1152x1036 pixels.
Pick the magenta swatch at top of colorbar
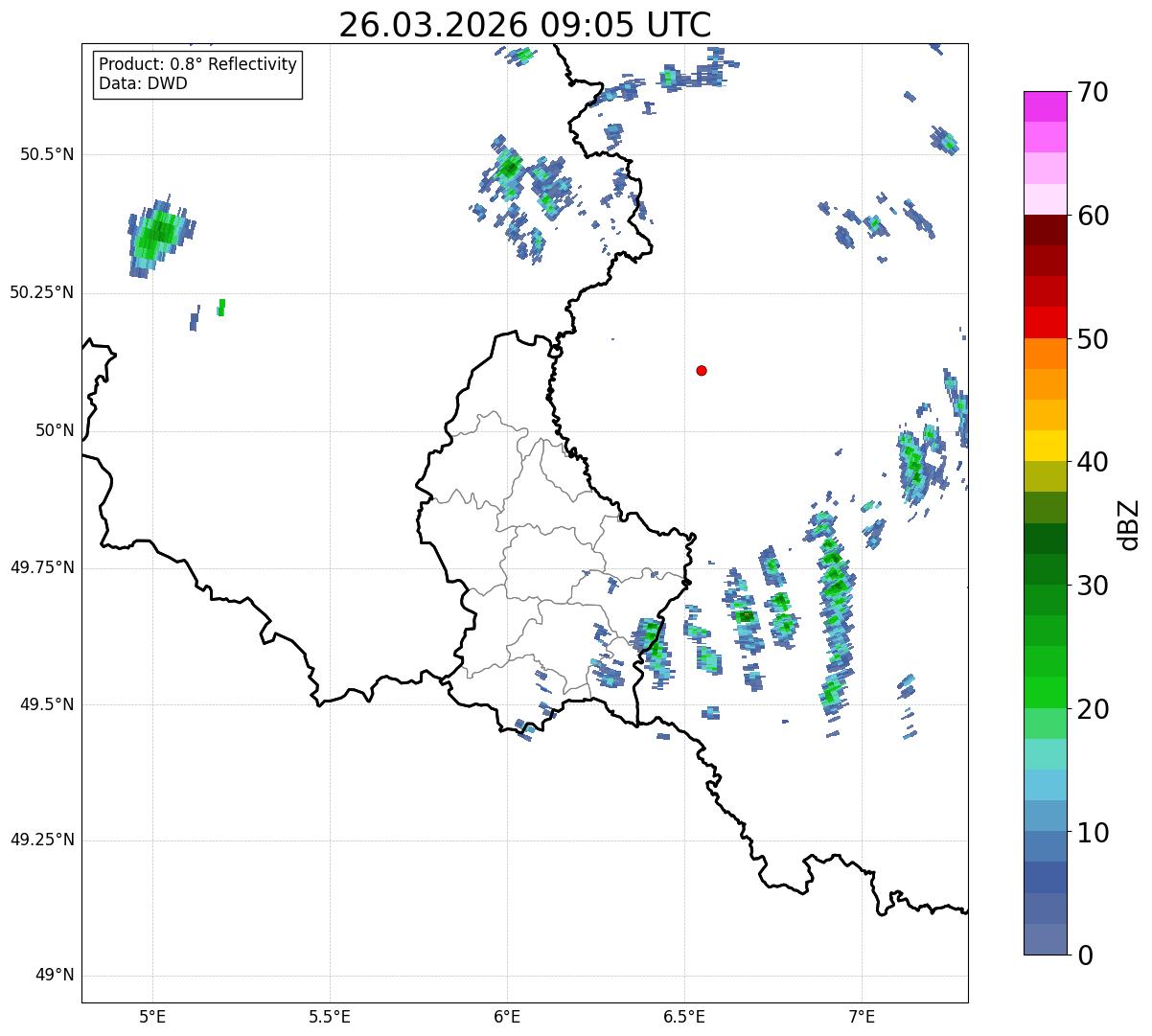(1045, 106)
